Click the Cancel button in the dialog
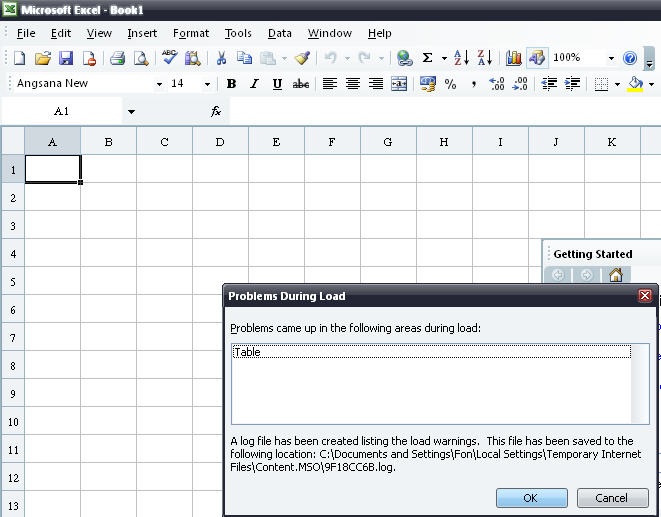 click(x=612, y=497)
